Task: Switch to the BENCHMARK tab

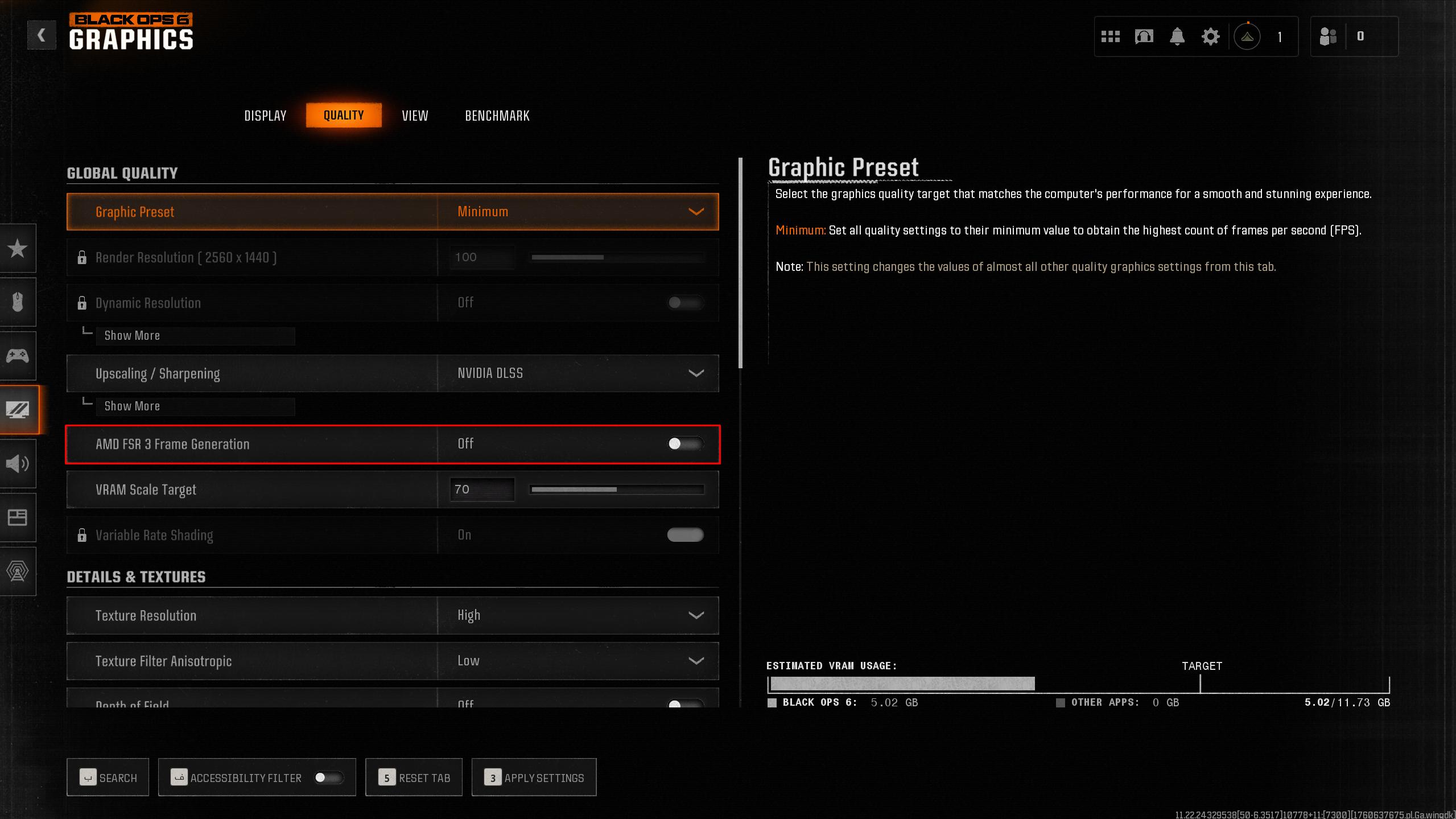Action: (x=497, y=115)
